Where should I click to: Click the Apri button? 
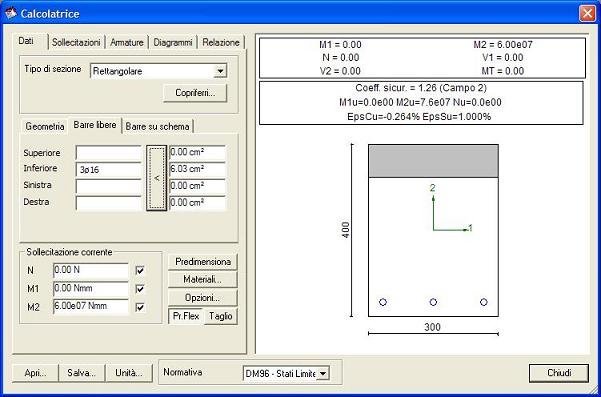(35, 373)
